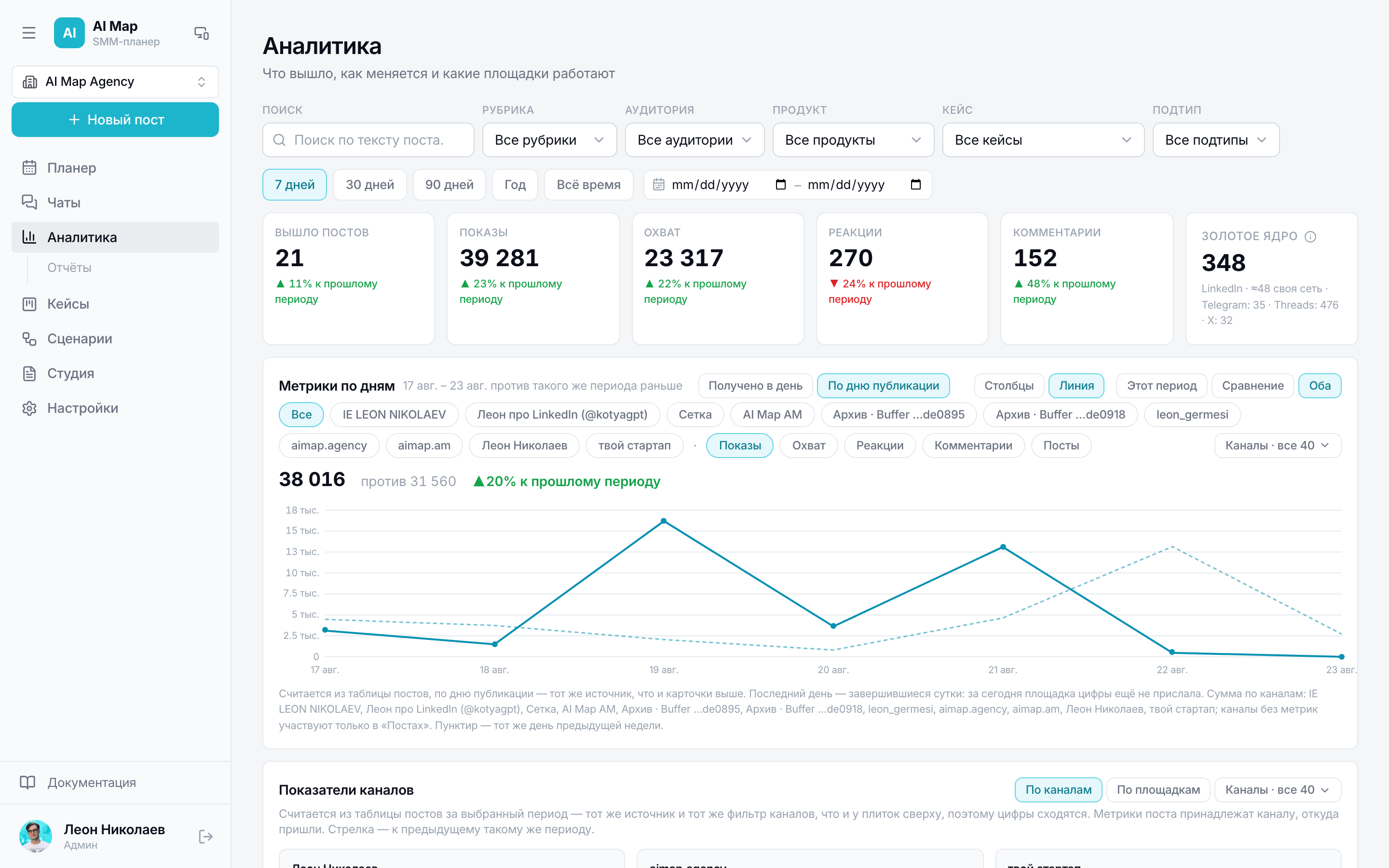Click the AI Map logo badge

(69, 33)
